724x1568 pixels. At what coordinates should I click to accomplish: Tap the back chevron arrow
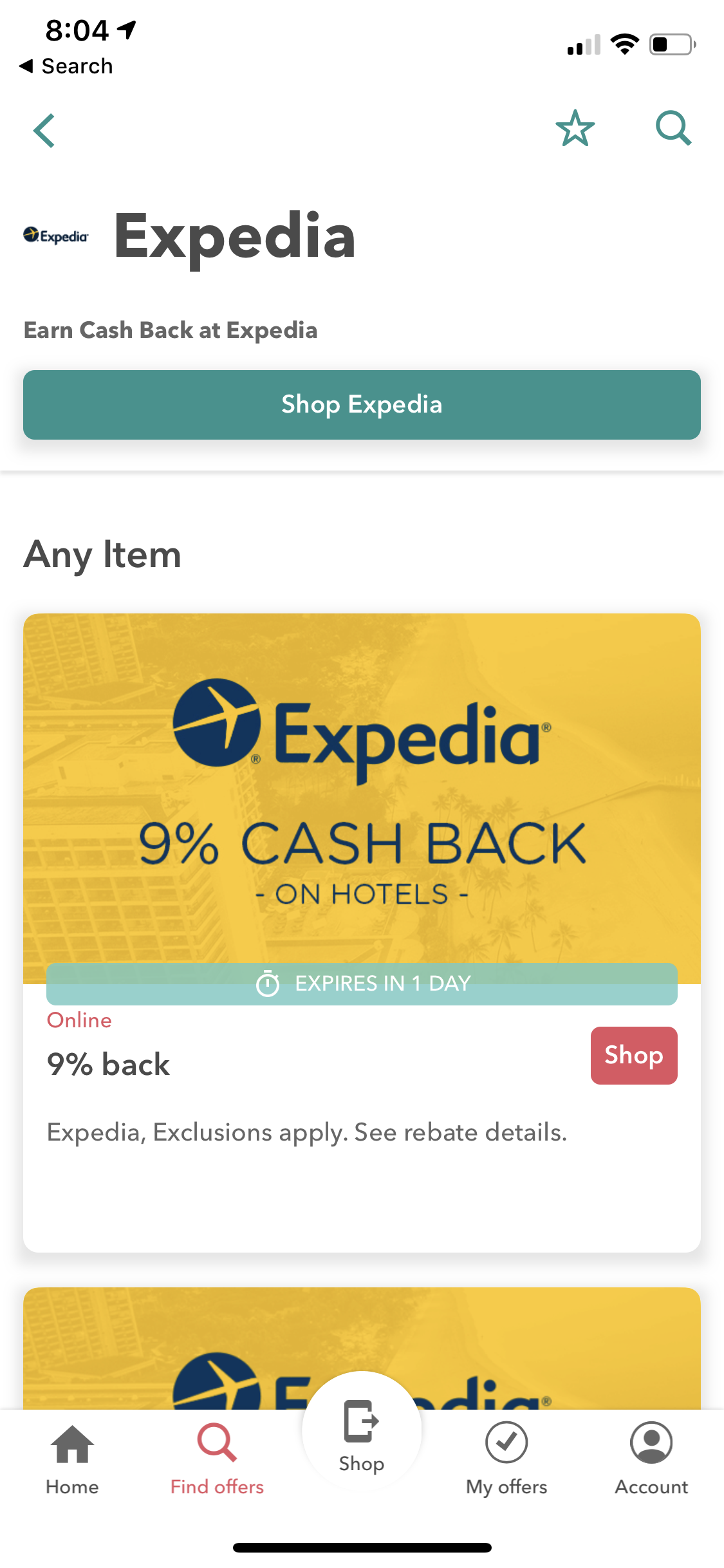pos(44,131)
